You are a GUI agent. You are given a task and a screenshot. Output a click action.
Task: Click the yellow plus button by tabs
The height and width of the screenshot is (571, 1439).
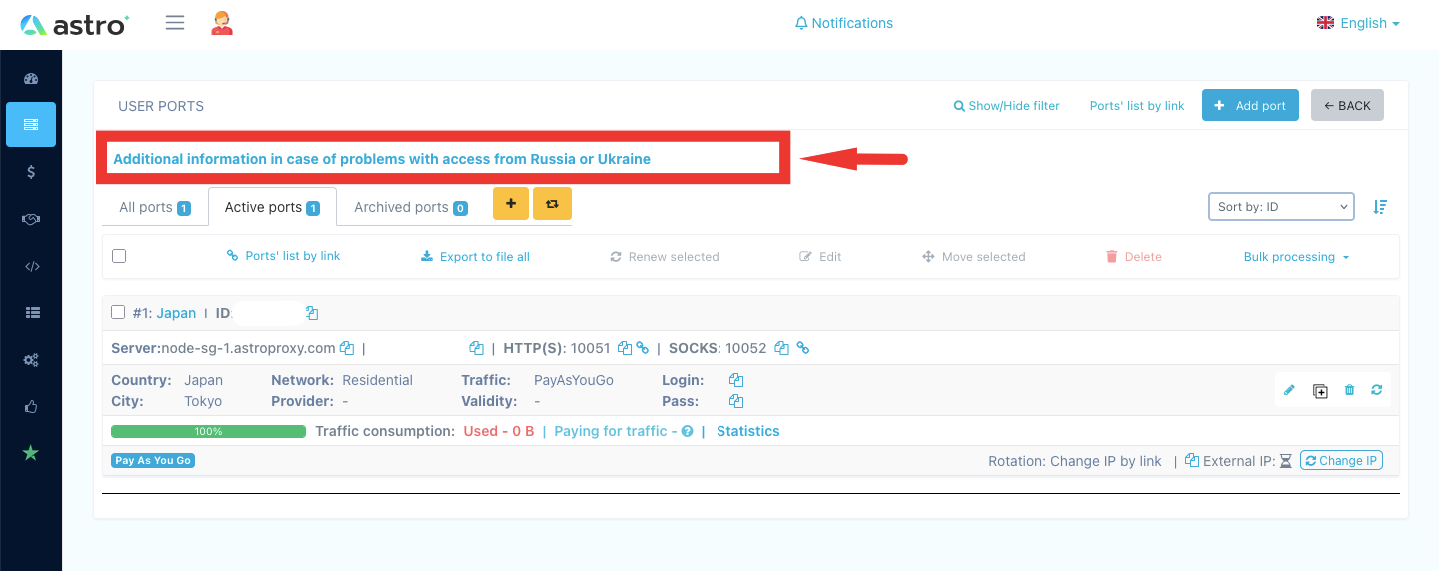(511, 204)
